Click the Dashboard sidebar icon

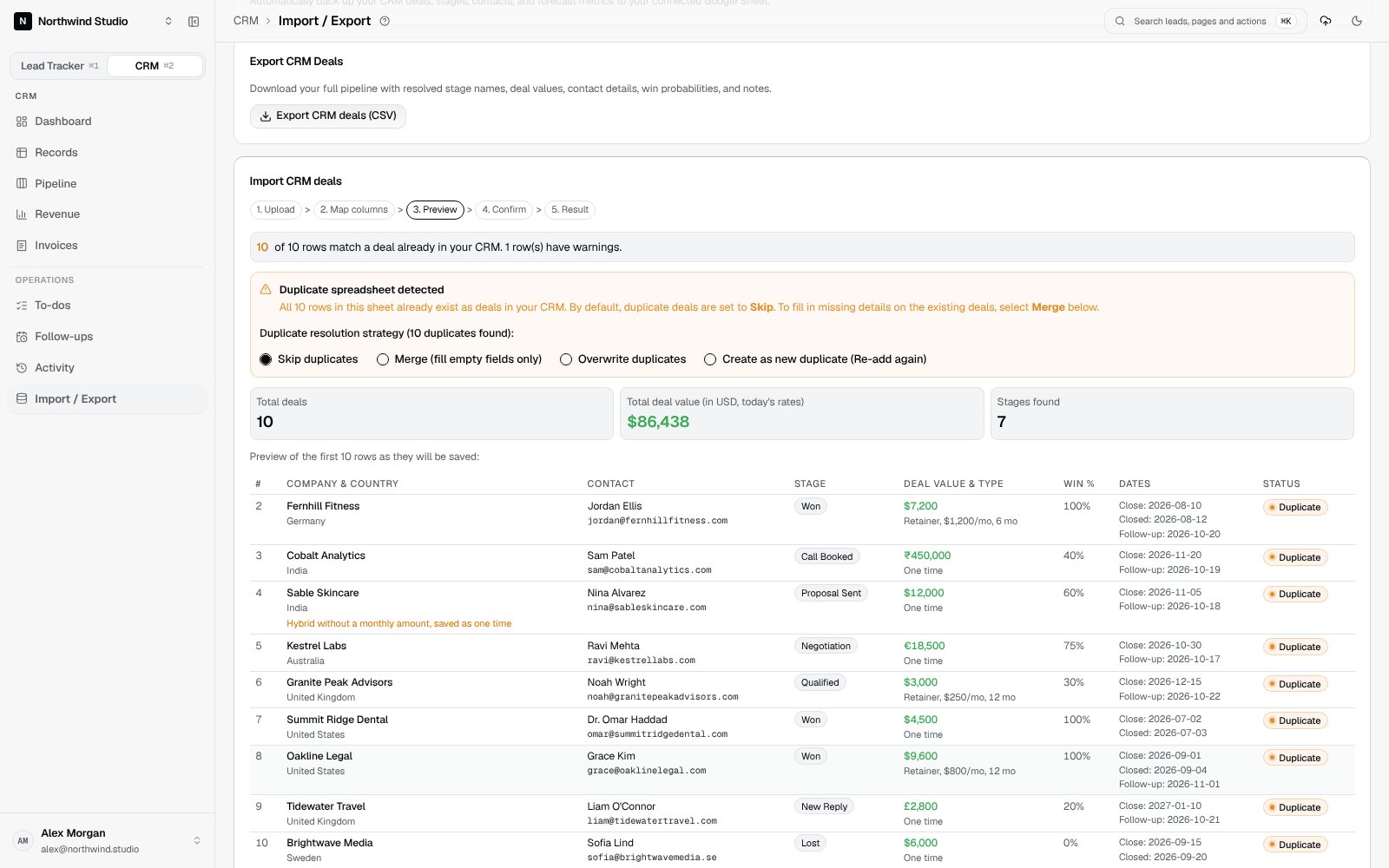click(22, 122)
